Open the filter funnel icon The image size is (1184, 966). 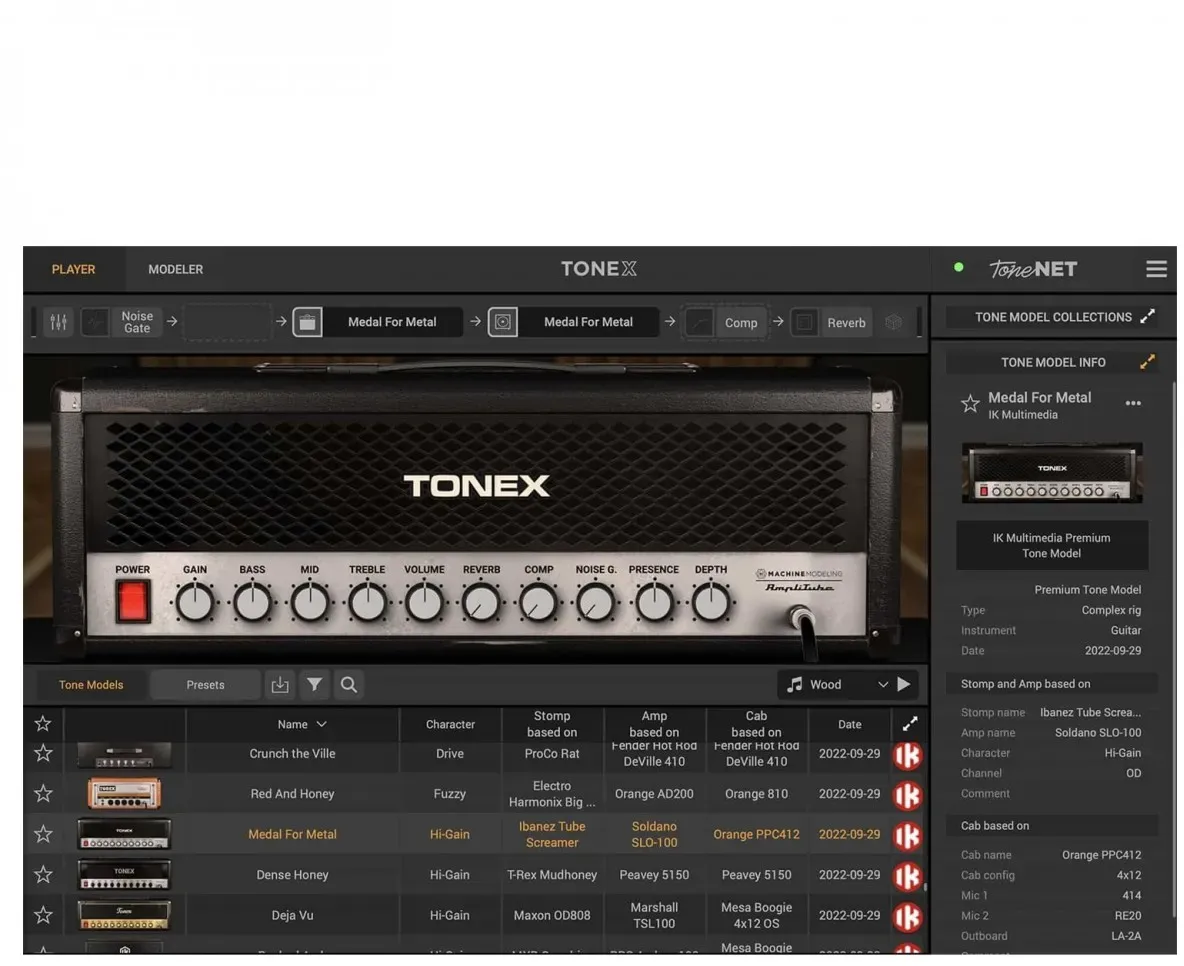[315, 685]
